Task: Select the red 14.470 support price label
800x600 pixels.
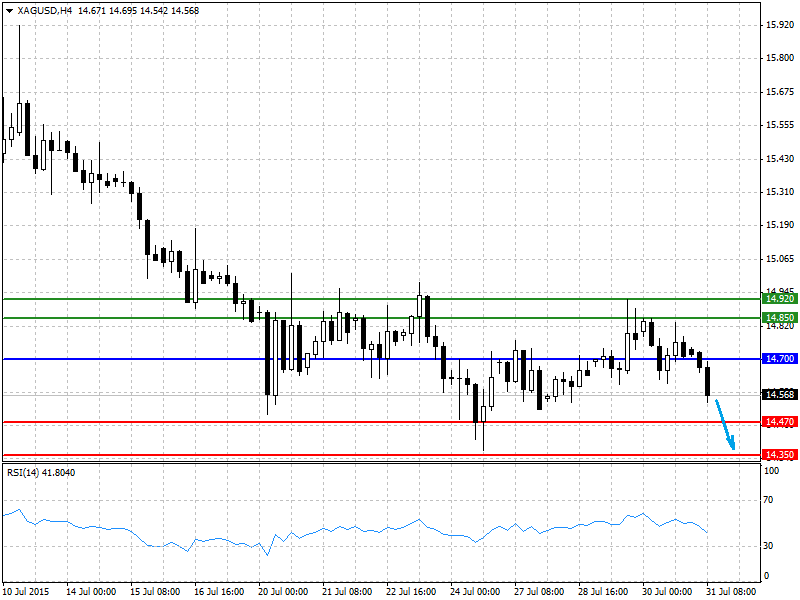Action: [780, 422]
